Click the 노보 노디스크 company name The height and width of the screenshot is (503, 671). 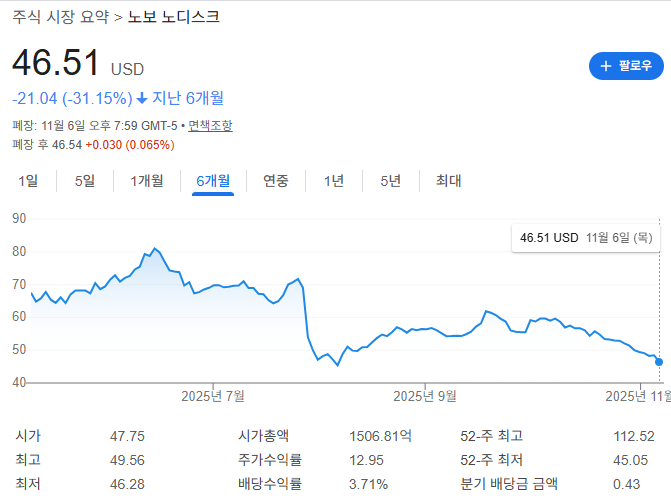coord(174,17)
